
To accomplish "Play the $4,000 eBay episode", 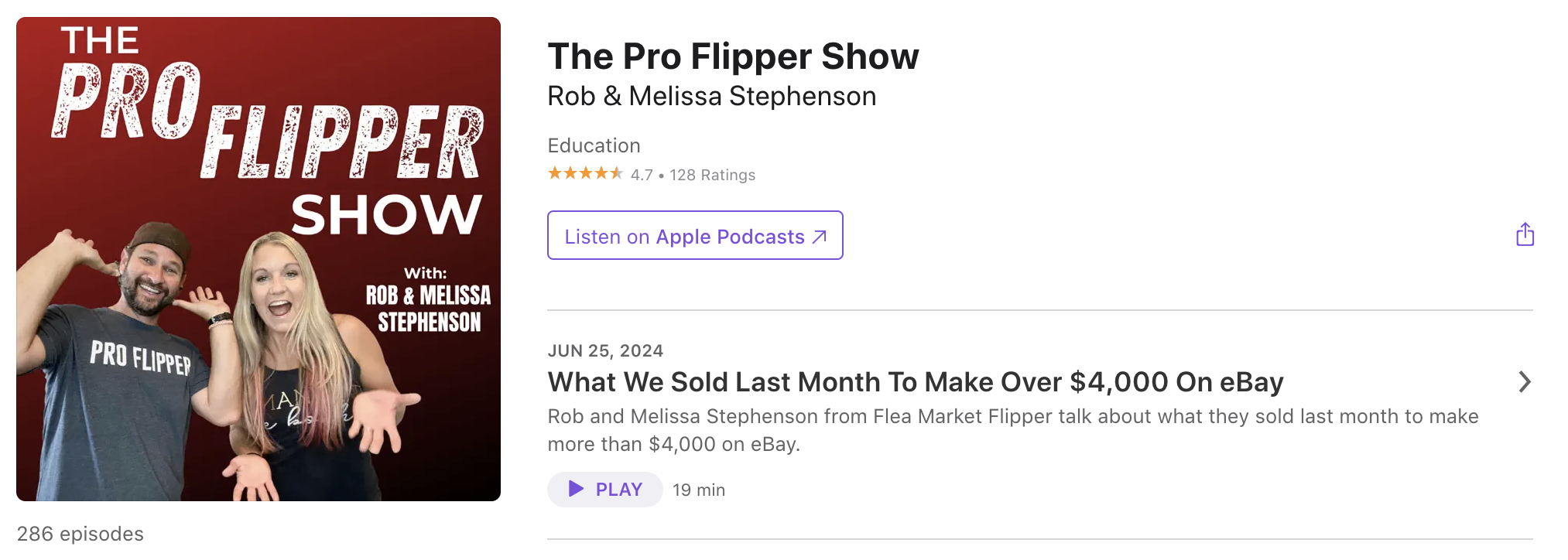I will coord(604,489).
